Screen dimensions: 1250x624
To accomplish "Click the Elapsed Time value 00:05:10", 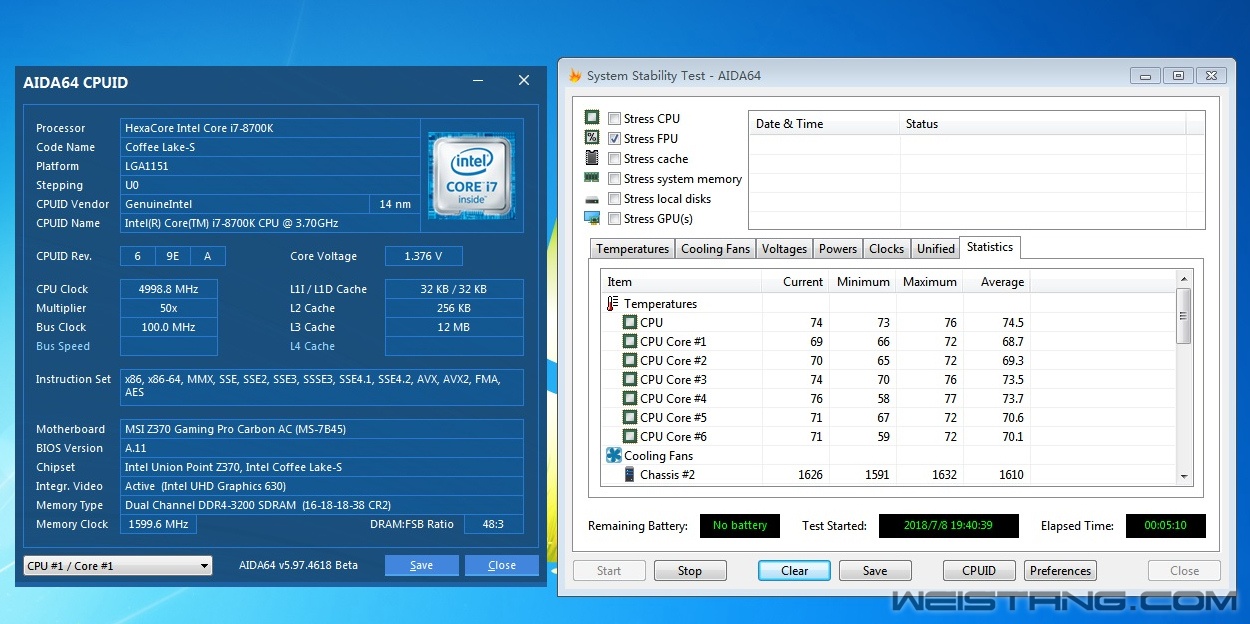I will (1165, 525).
